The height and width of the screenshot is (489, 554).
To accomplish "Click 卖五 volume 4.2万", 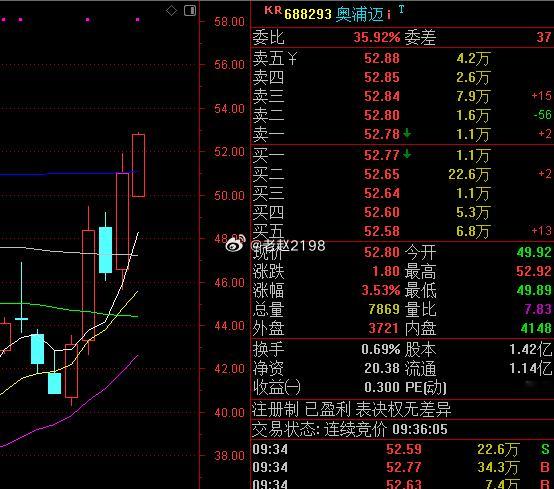I will point(473,58).
